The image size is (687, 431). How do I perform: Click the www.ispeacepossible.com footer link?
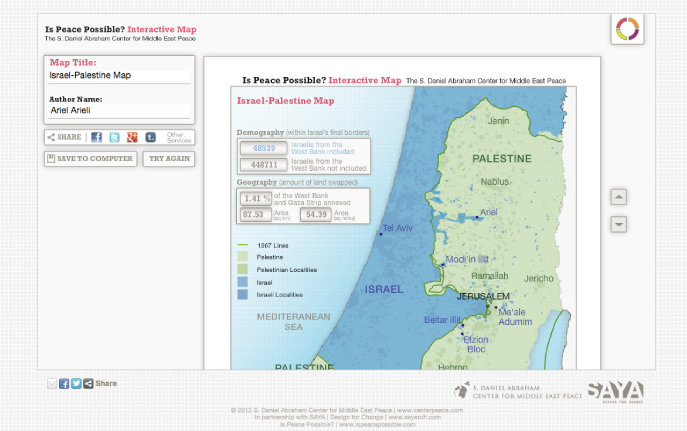point(377,424)
